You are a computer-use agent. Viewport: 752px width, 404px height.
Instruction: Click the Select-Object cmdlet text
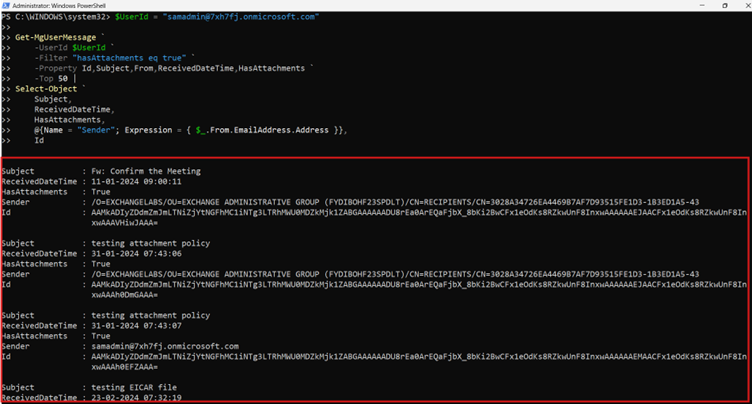pyautogui.click(x=46, y=89)
